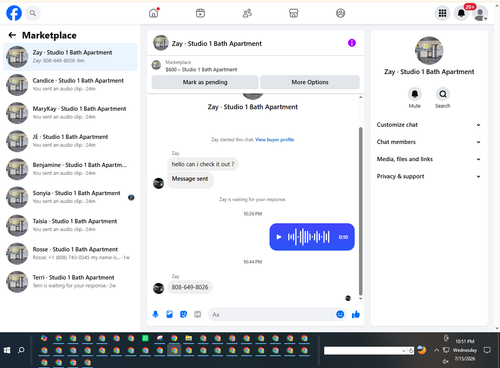Select the JE conversation in list
Viewport: 500px width, 368px height.
click(70, 141)
